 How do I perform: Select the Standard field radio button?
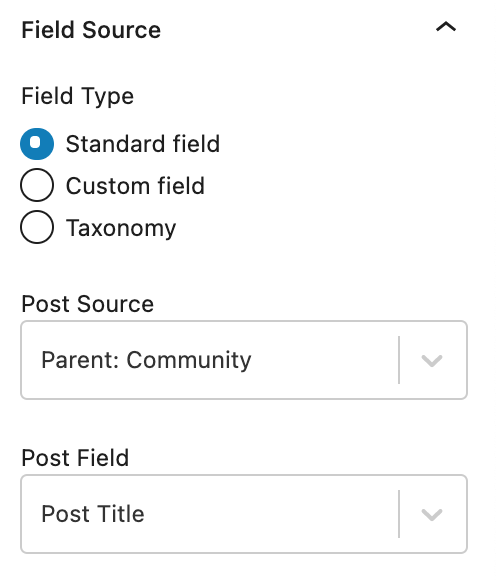tap(37, 144)
